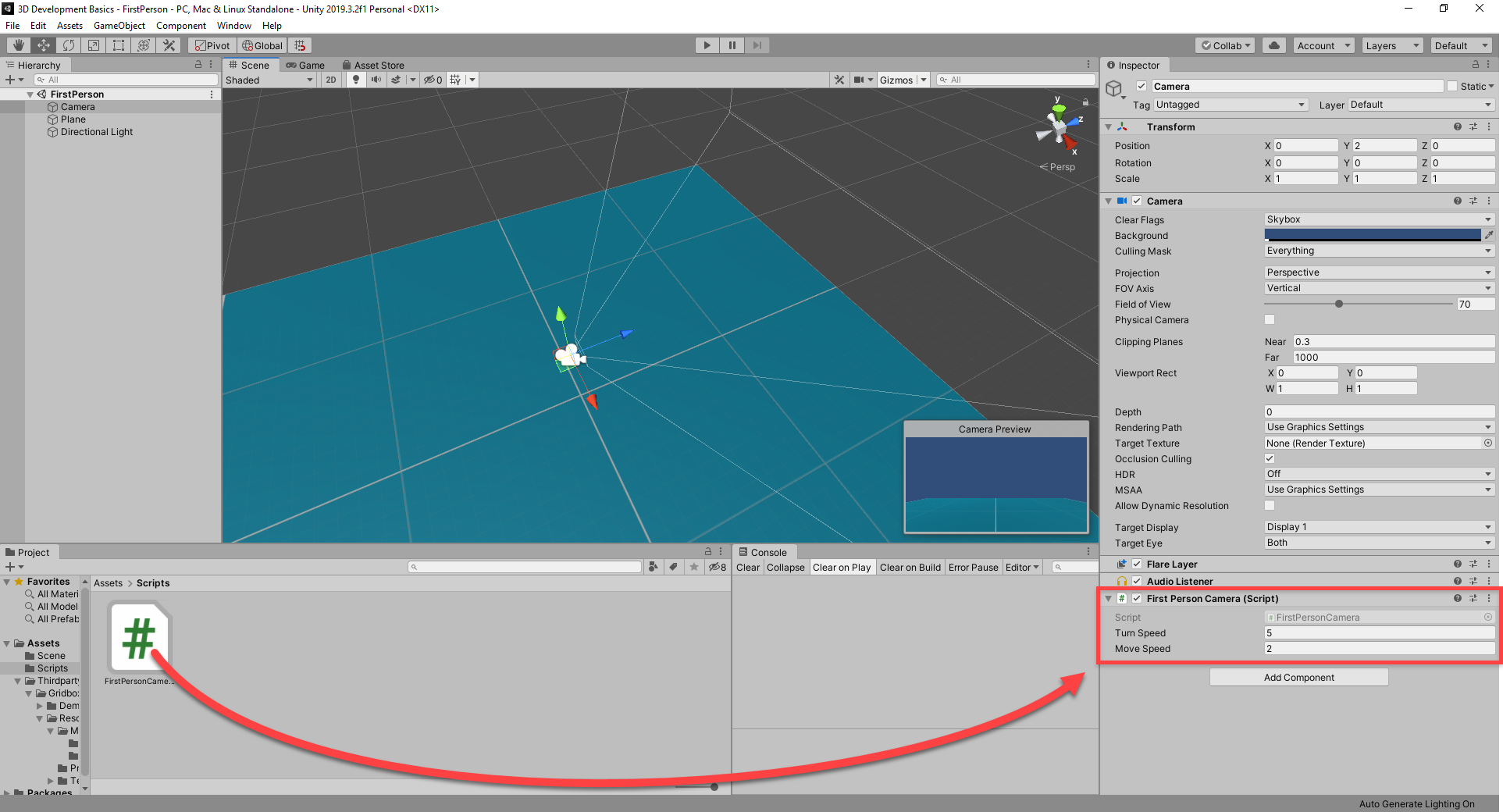Pick background color with eyedropper
Screen dimensions: 1503x812
click(1489, 235)
